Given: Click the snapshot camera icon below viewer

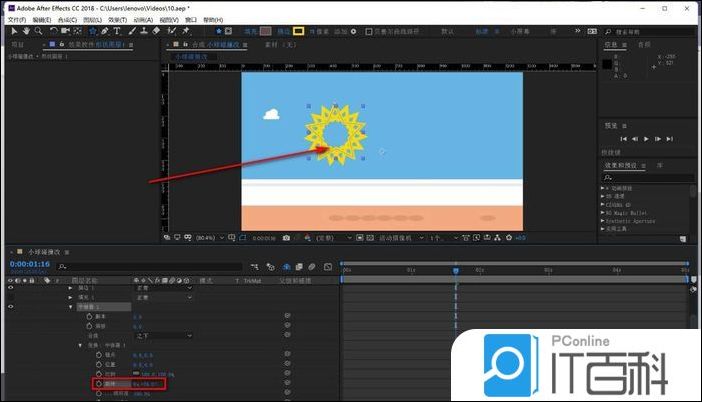Looking at the screenshot, I should pyautogui.click(x=286, y=238).
